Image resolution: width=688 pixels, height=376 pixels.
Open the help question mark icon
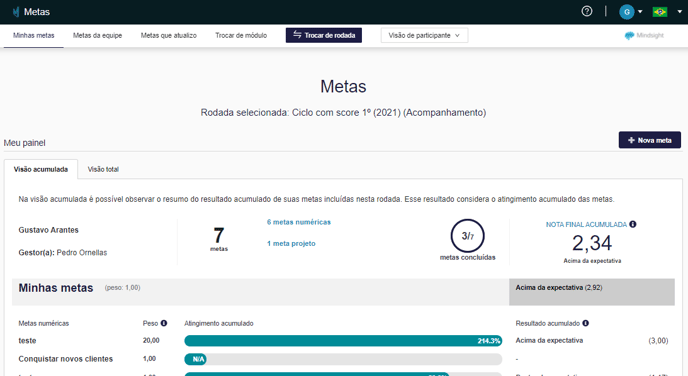pos(587,11)
